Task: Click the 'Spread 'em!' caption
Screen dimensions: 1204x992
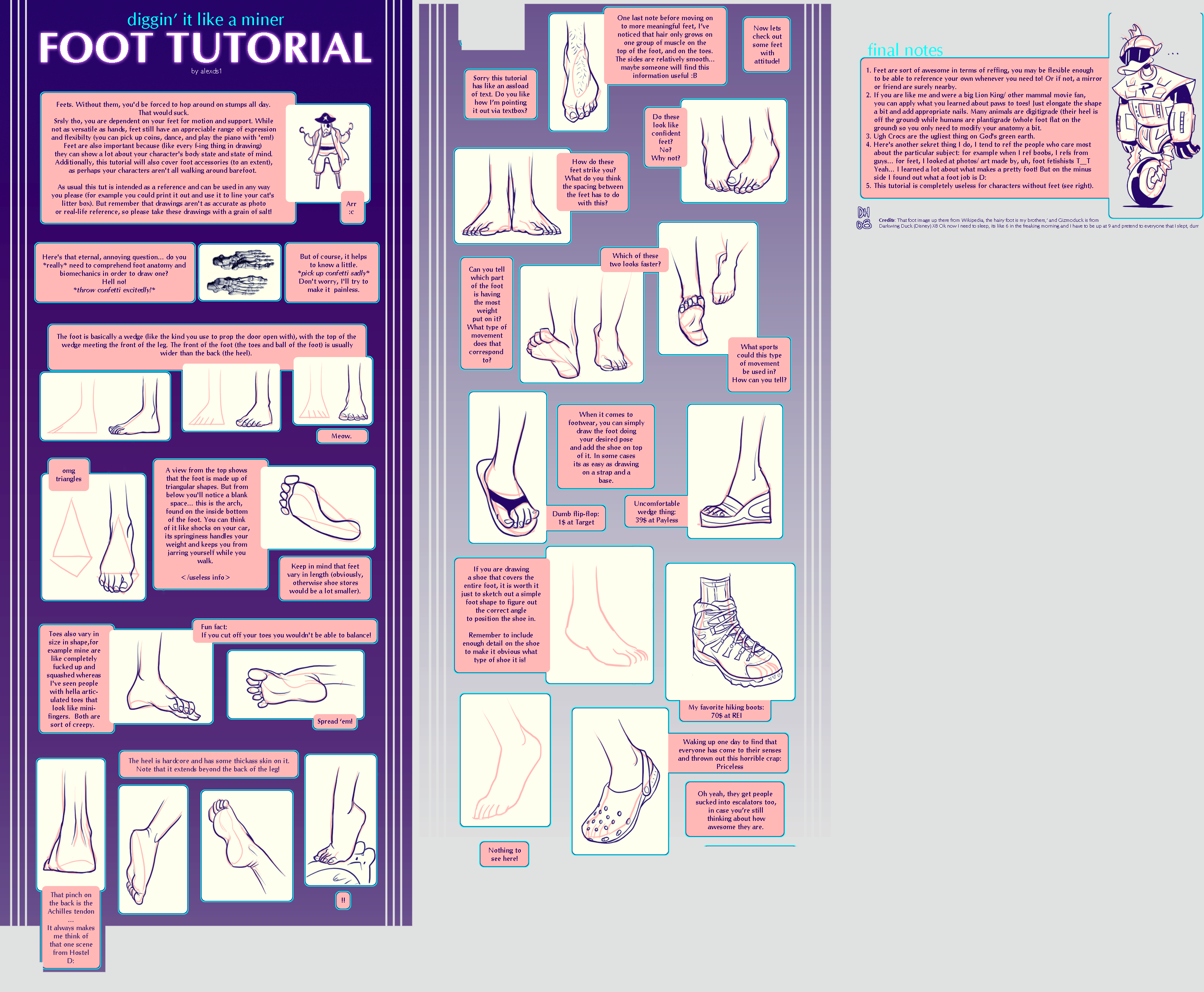Action: pyautogui.click(x=335, y=721)
